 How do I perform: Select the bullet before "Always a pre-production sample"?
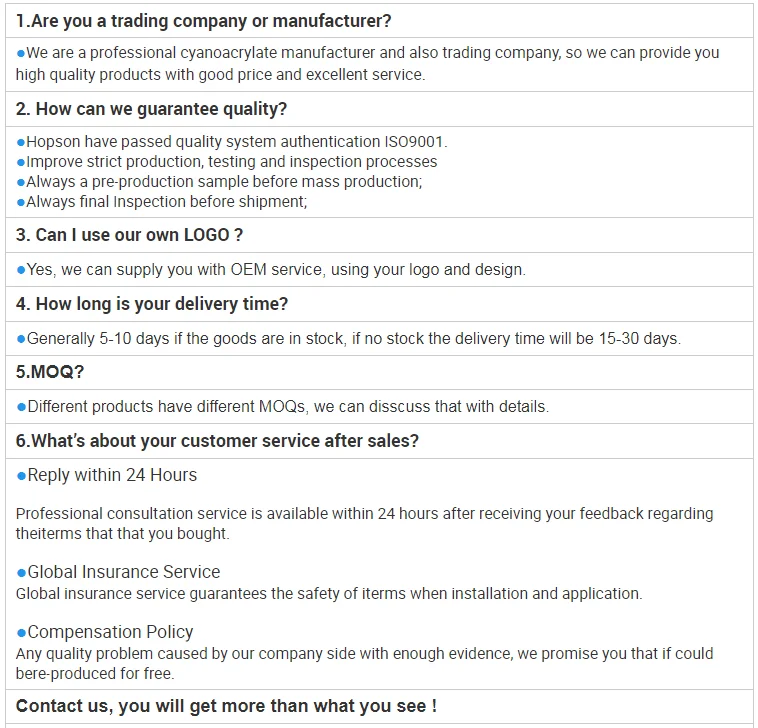pyautogui.click(x=21, y=182)
